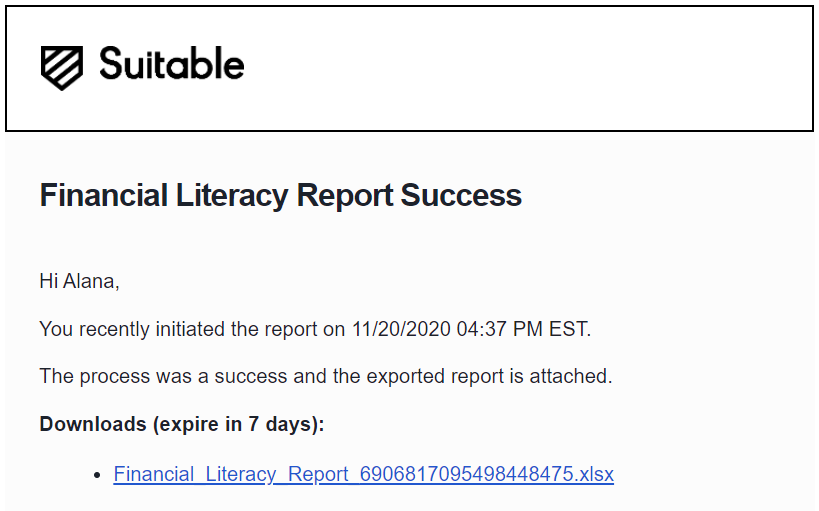Click the Suitable wordmark text
This screenshot has width=819, height=511.
[172, 63]
